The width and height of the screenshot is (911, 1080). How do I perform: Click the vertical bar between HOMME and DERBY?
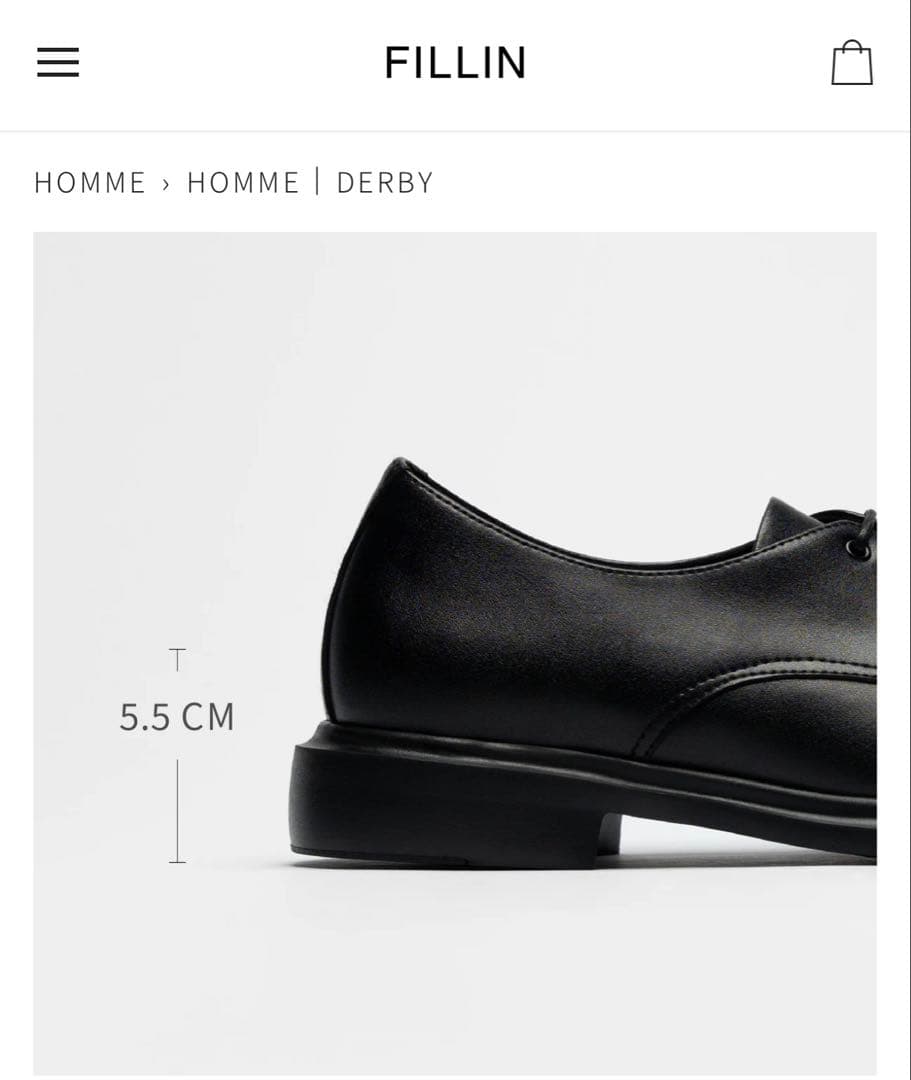(x=317, y=181)
